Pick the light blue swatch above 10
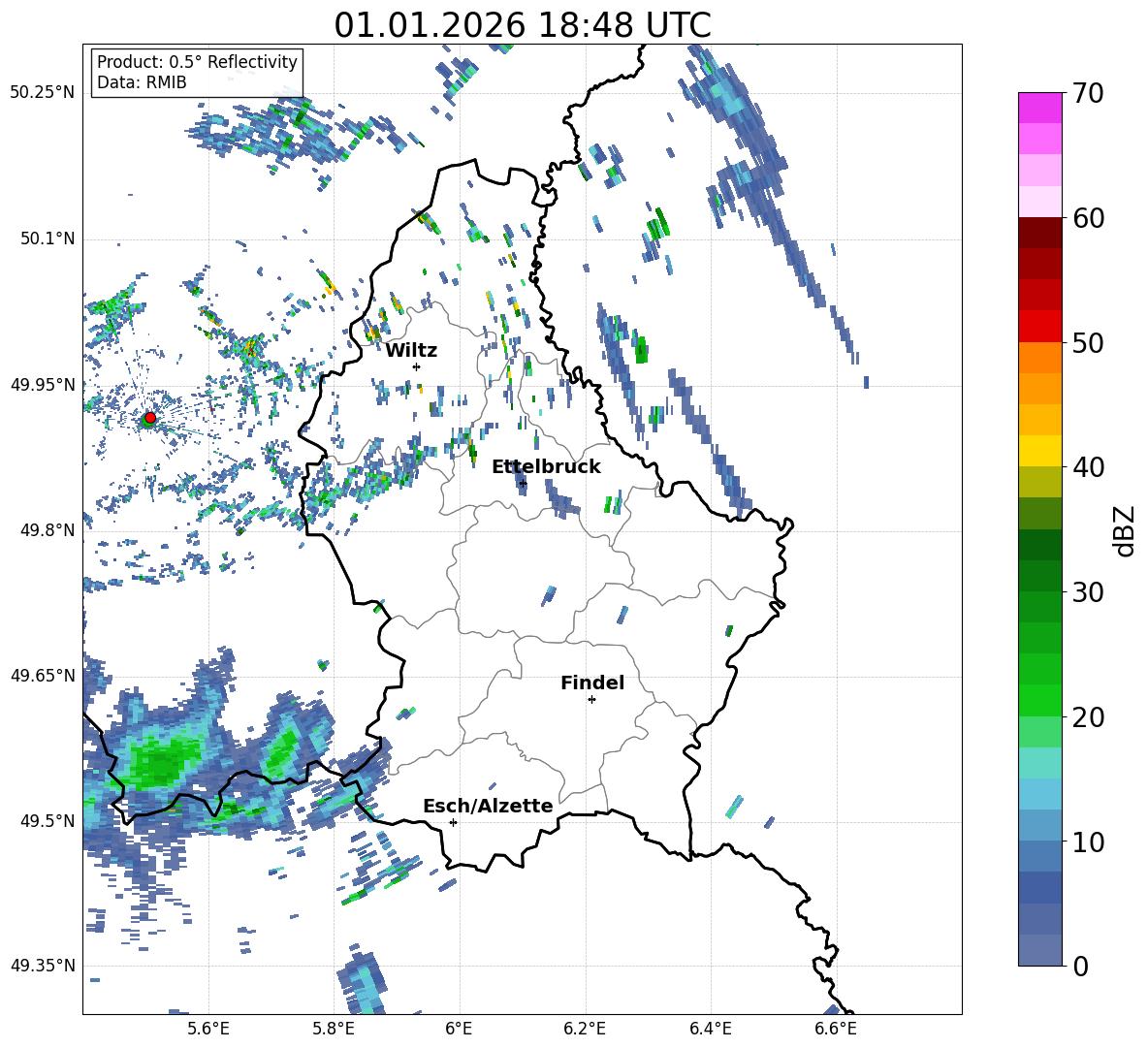 [x=1039, y=826]
